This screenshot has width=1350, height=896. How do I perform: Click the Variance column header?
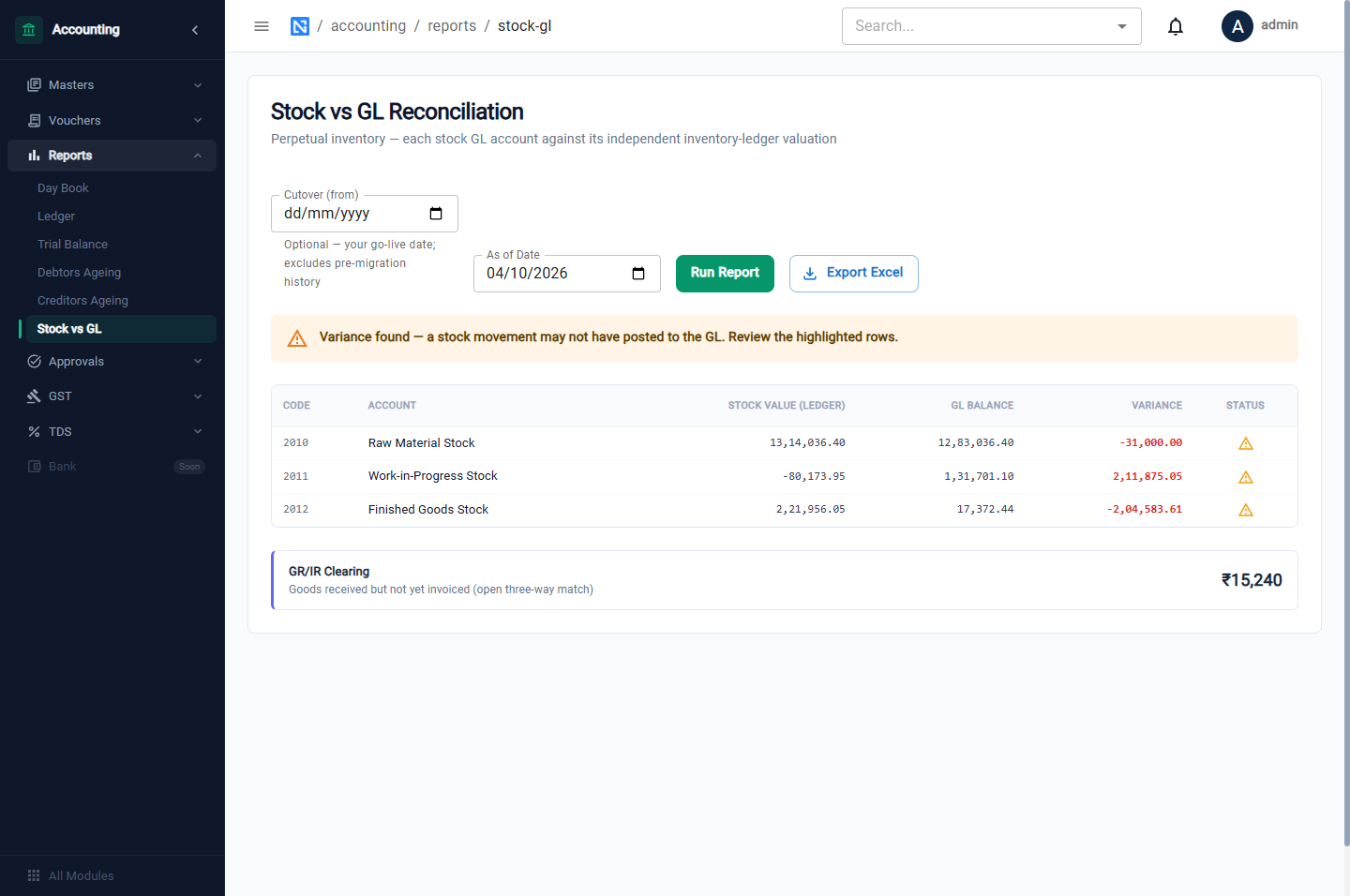1157,406
